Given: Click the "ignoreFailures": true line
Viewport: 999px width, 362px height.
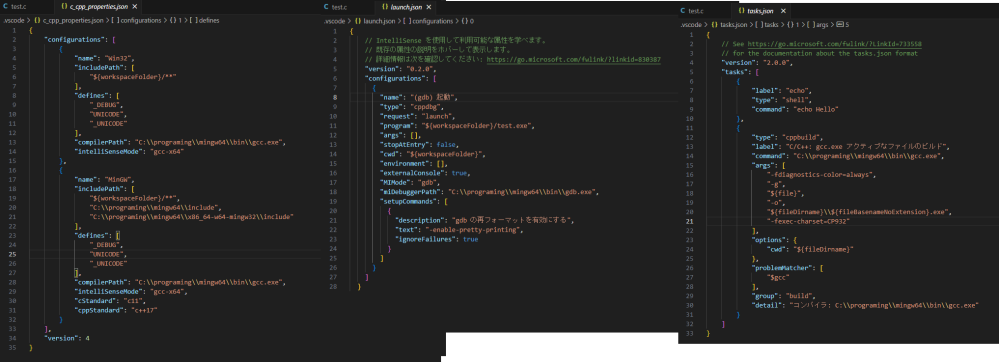Looking at the screenshot, I should pyautogui.click(x=436, y=239).
